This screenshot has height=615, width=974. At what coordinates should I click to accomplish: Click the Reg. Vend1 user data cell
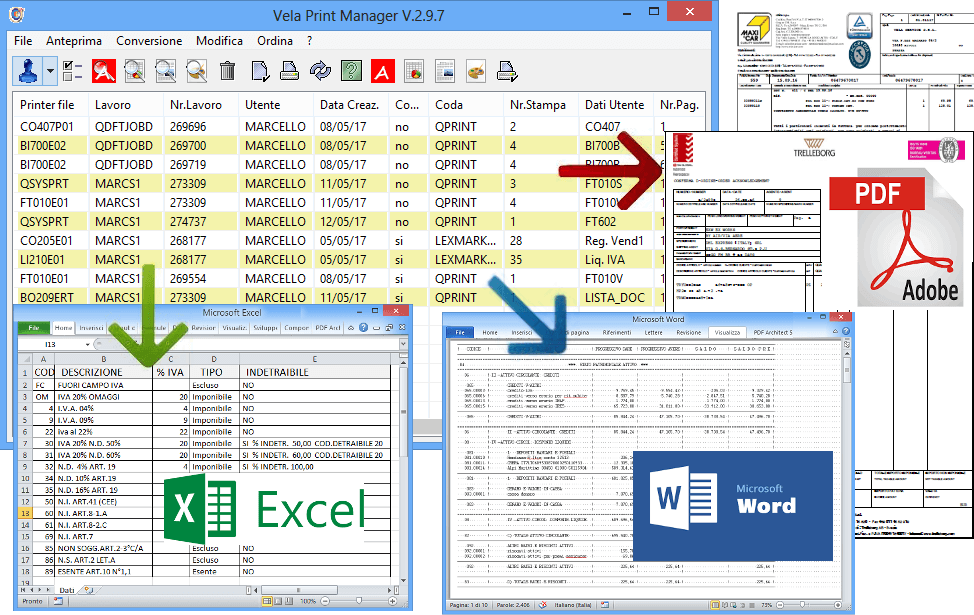pyautogui.click(x=614, y=240)
